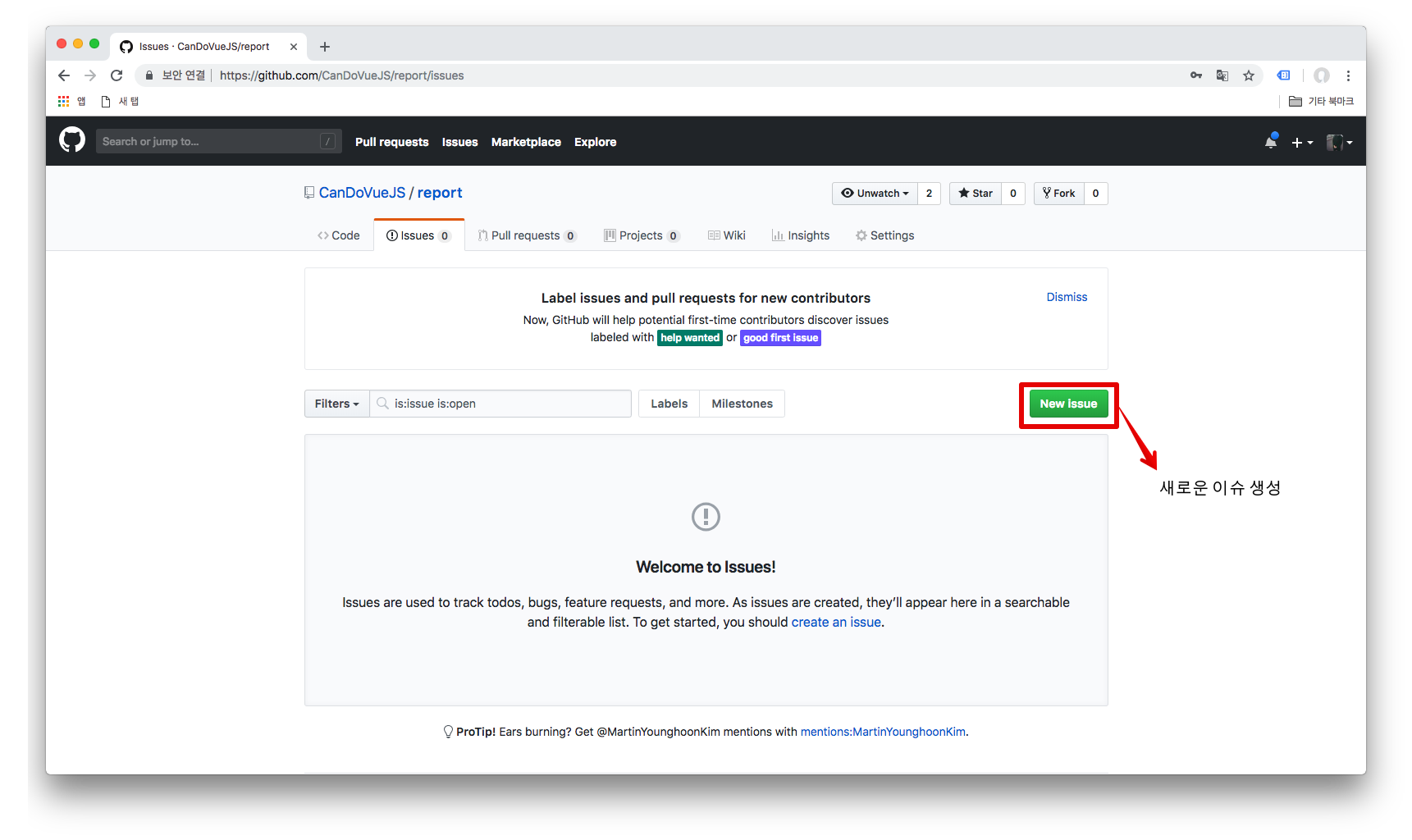The image size is (1412, 840).
Task: Click the good first issue label
Action: pyautogui.click(x=780, y=338)
